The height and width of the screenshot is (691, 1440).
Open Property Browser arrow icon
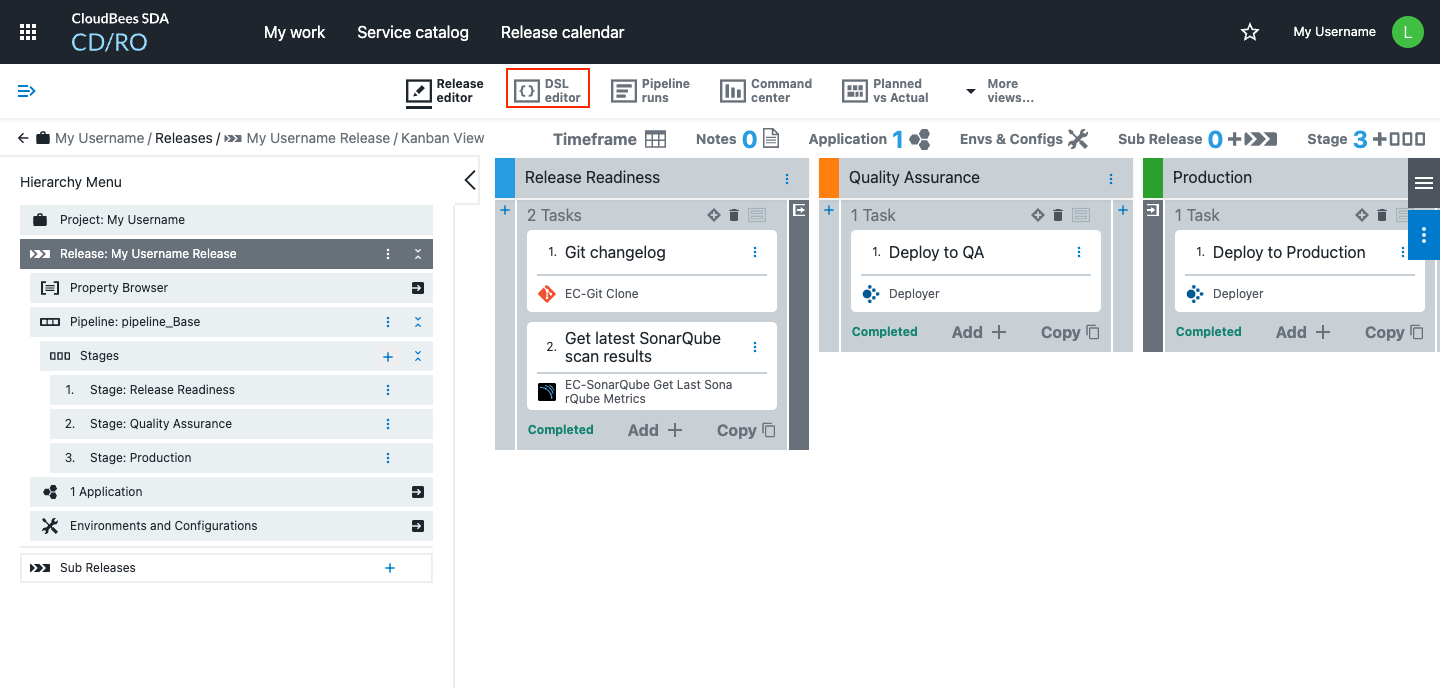tap(418, 288)
